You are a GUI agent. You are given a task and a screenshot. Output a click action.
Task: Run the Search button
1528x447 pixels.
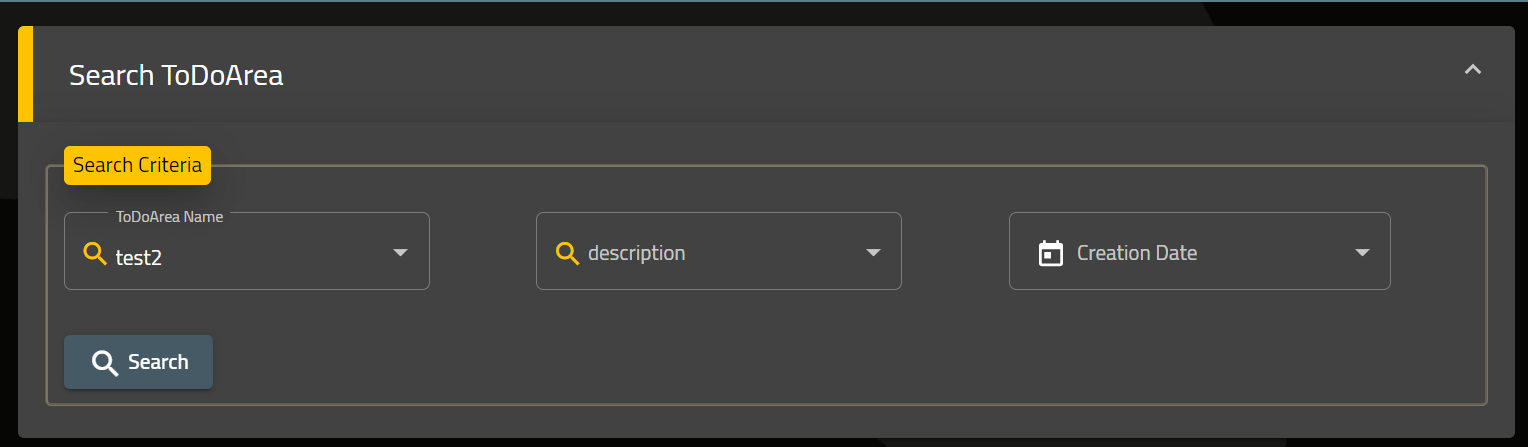coord(138,362)
